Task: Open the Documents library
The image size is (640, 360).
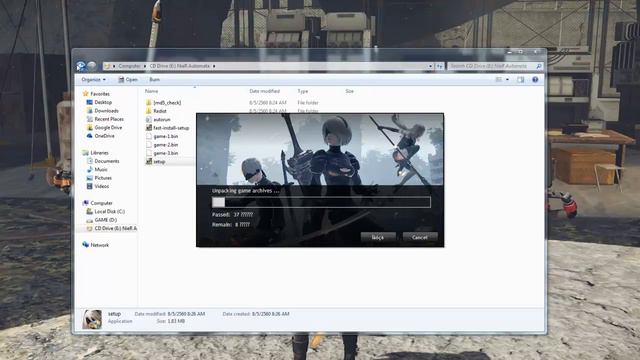Action: point(103,161)
